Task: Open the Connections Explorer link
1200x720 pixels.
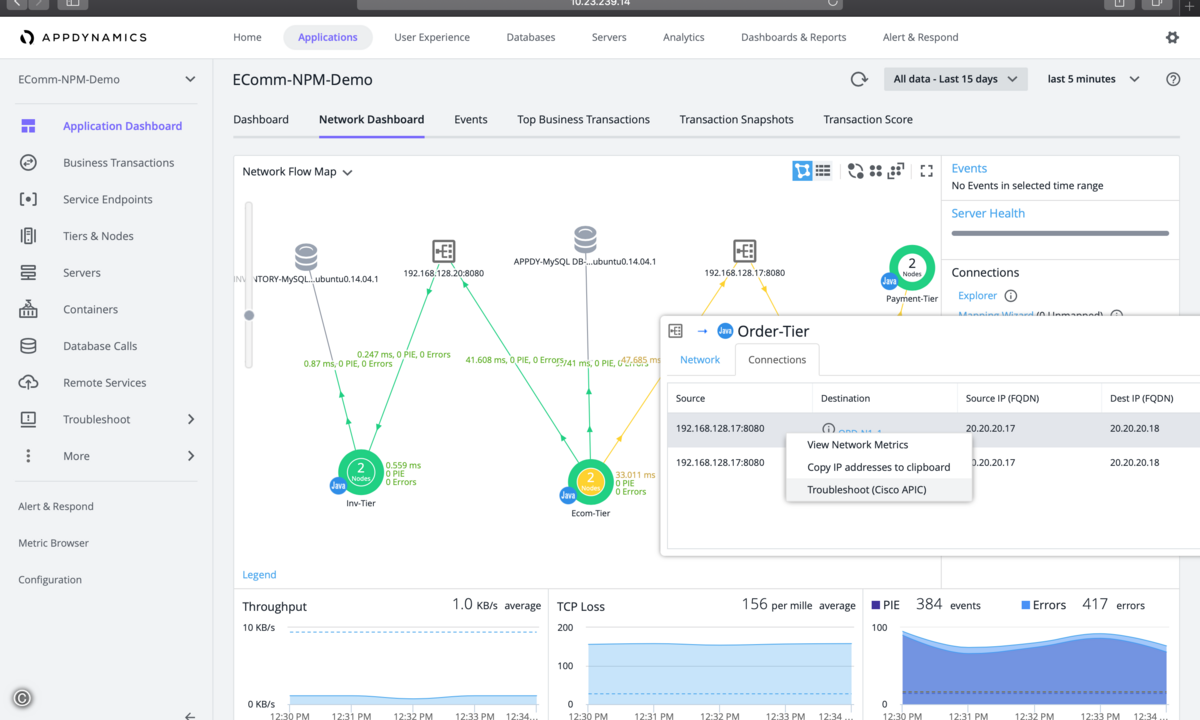Action: pyautogui.click(x=977, y=296)
